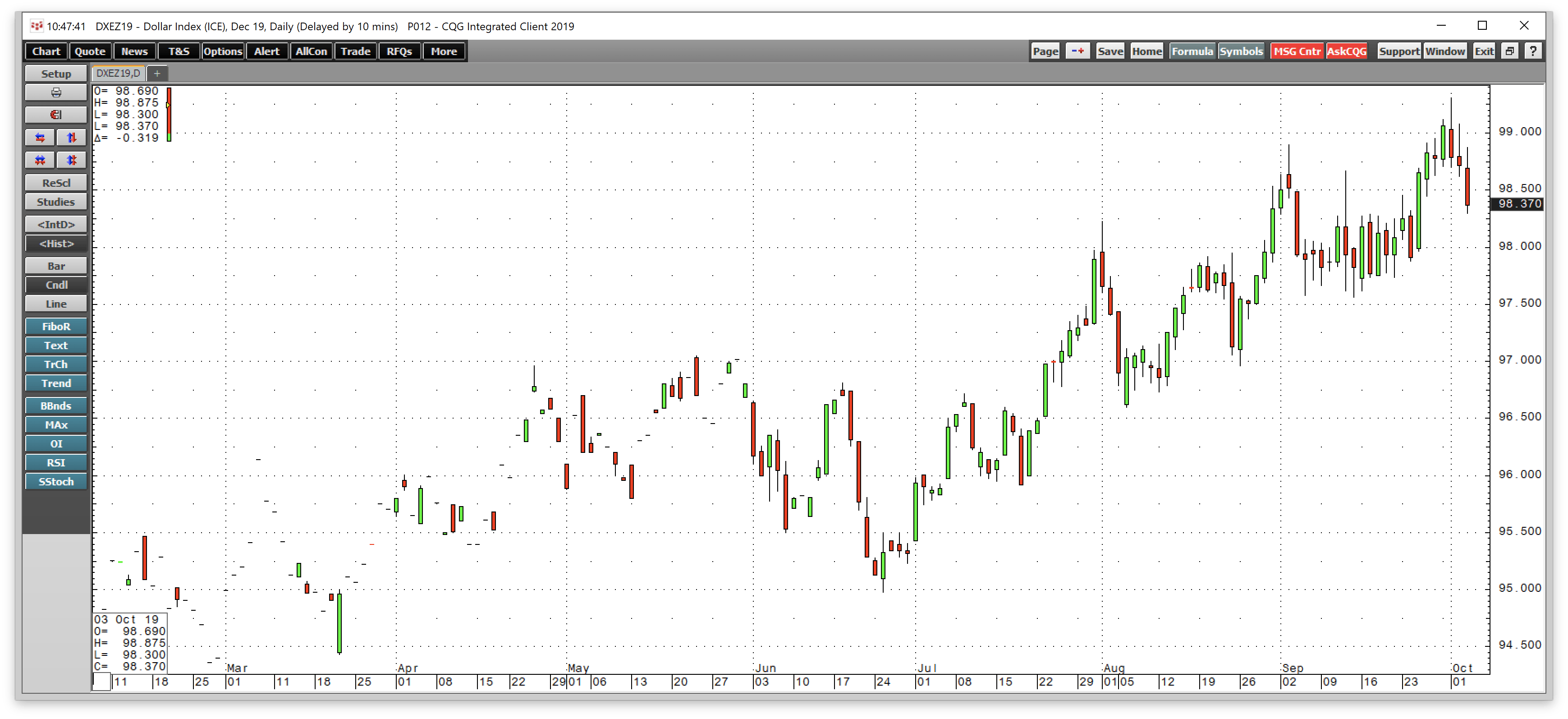Activate the magnet snap tool
Image resolution: width=1568 pixels, height=719 pixels.
[56, 115]
